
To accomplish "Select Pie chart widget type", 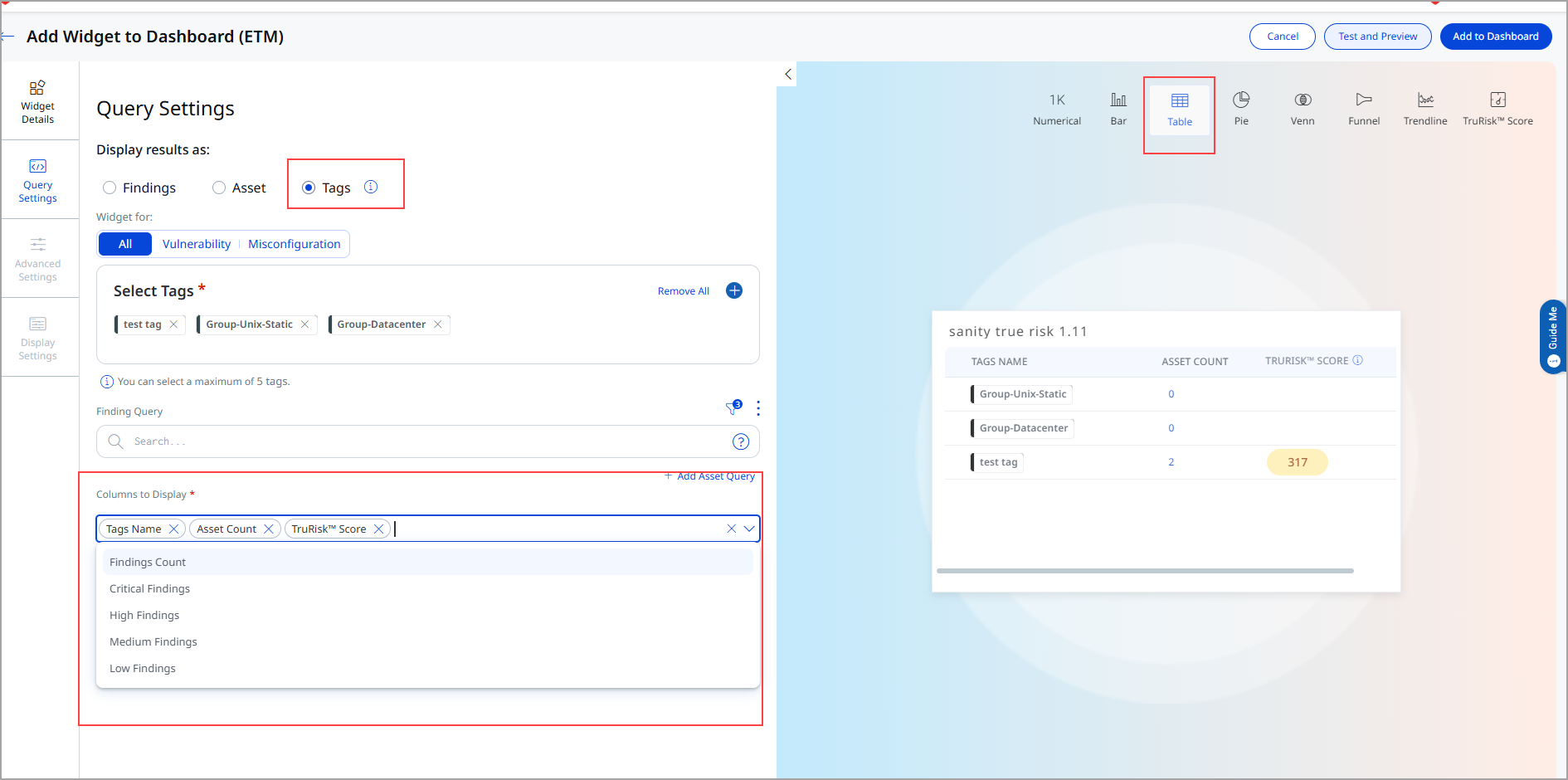I will click(1241, 109).
